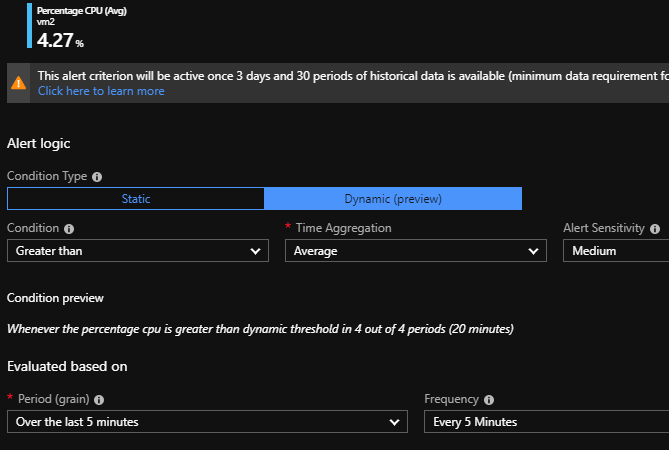
Task: Click the Percentage CPU (Avg) legend label
Action: click(82, 10)
